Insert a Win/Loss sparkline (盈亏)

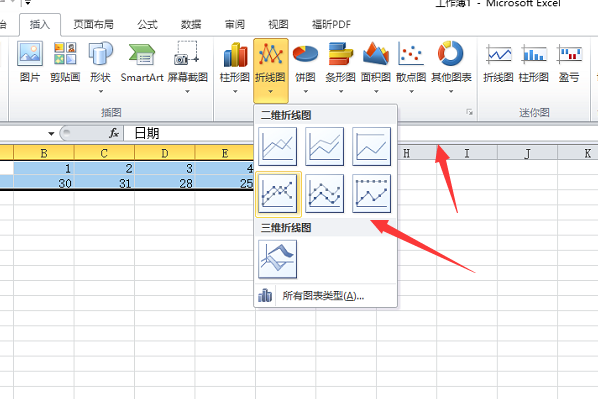[569, 62]
